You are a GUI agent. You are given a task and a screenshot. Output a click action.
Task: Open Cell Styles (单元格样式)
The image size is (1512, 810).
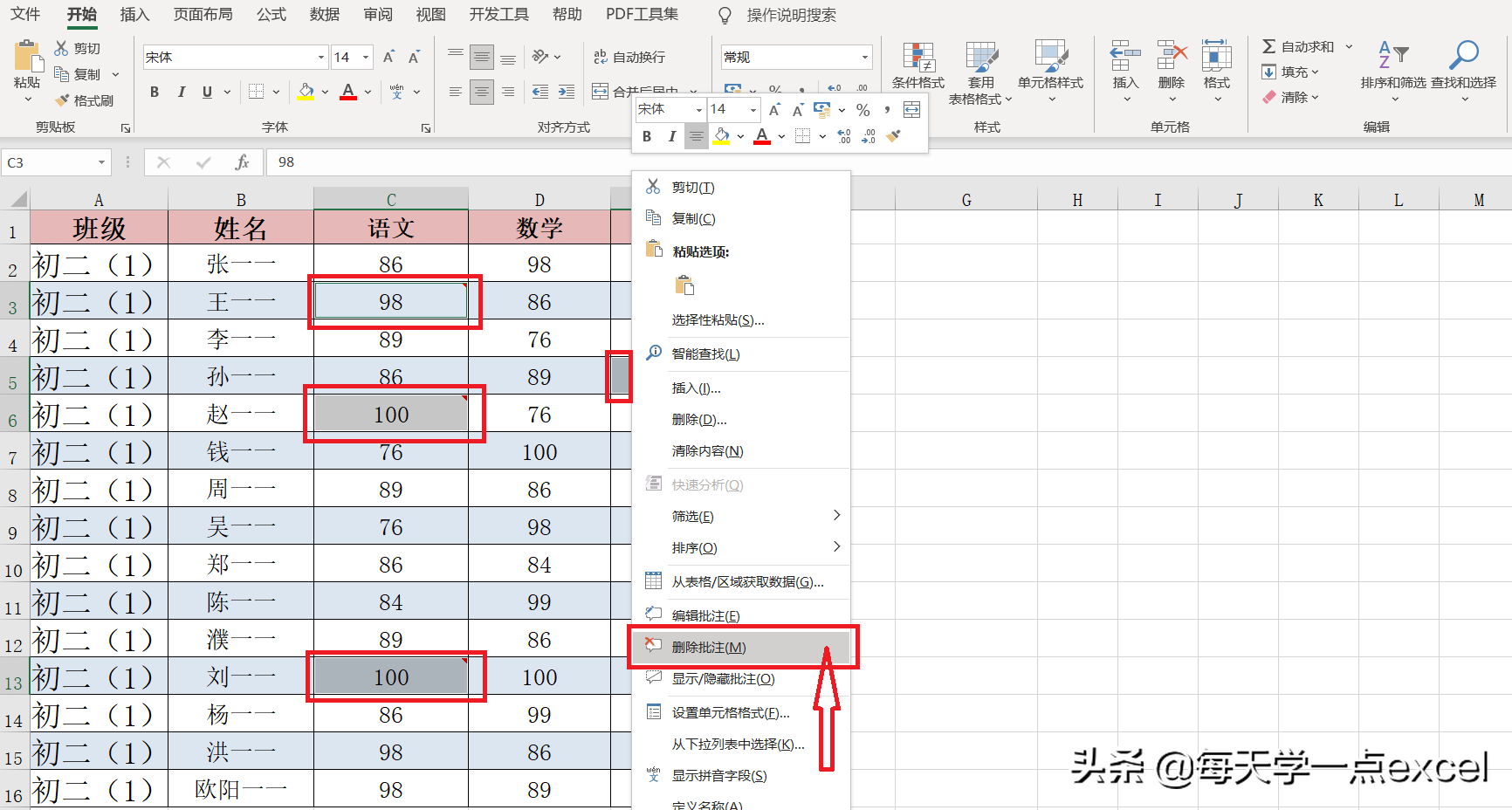pyautogui.click(x=1050, y=71)
